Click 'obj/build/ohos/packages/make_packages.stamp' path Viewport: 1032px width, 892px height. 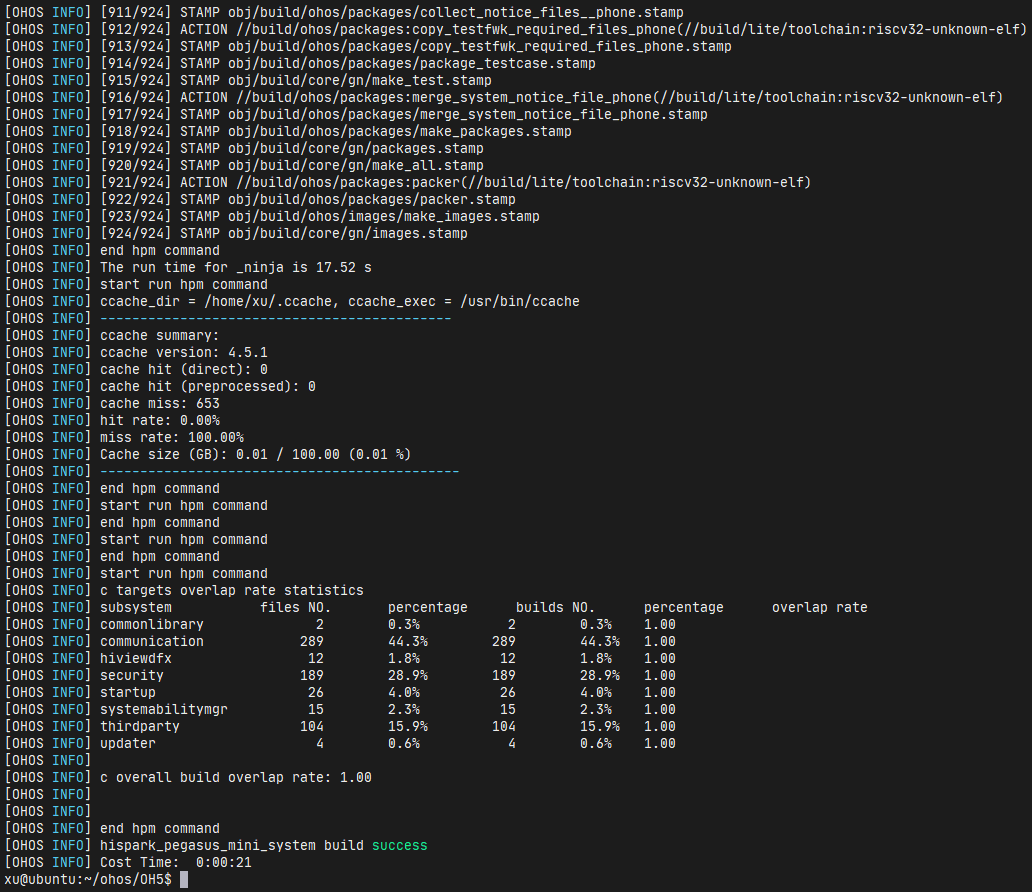pos(400,131)
